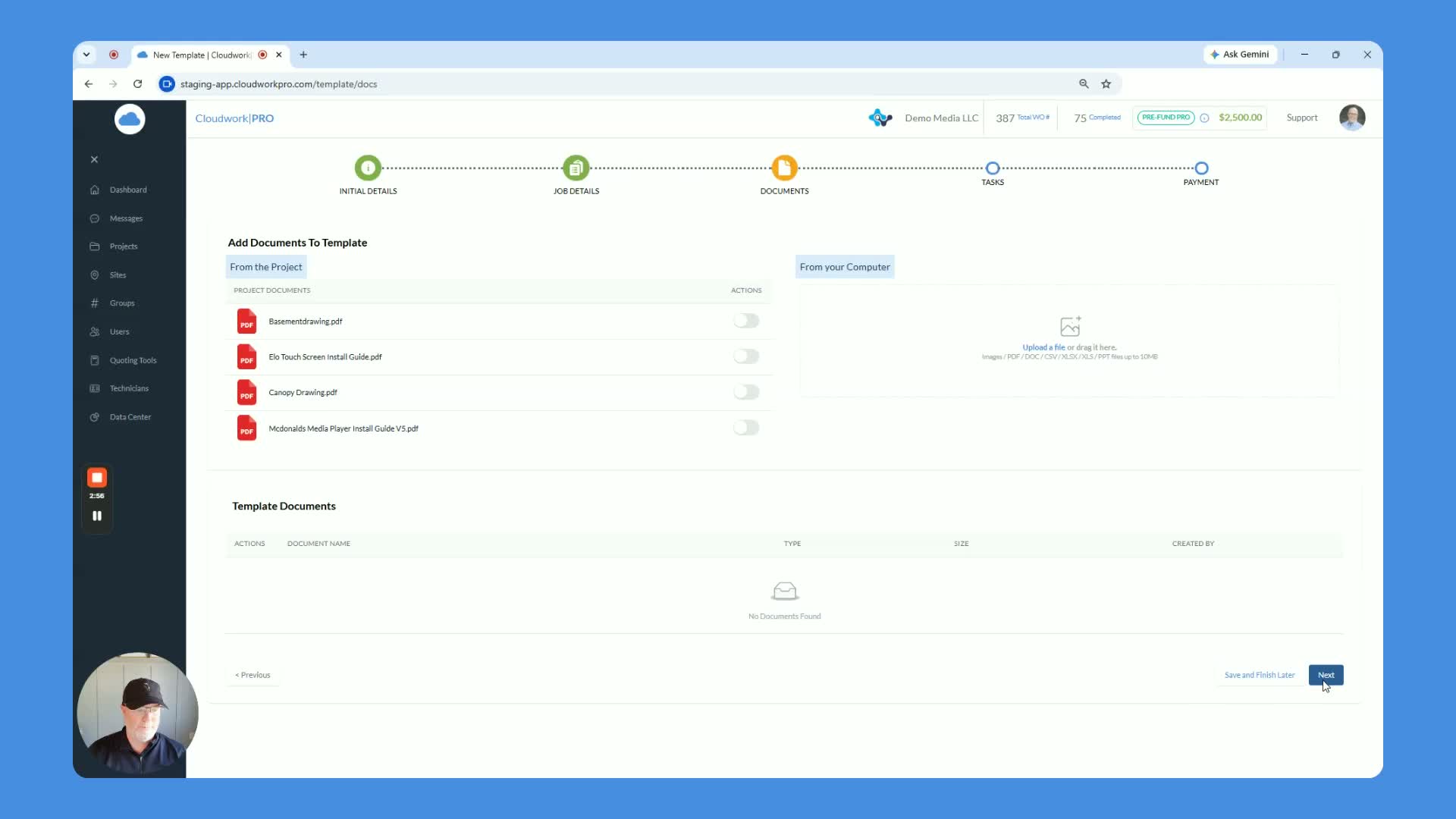Click the Elo Touch Screen guide PDF icon
This screenshot has height=819, width=1456.
click(x=246, y=357)
